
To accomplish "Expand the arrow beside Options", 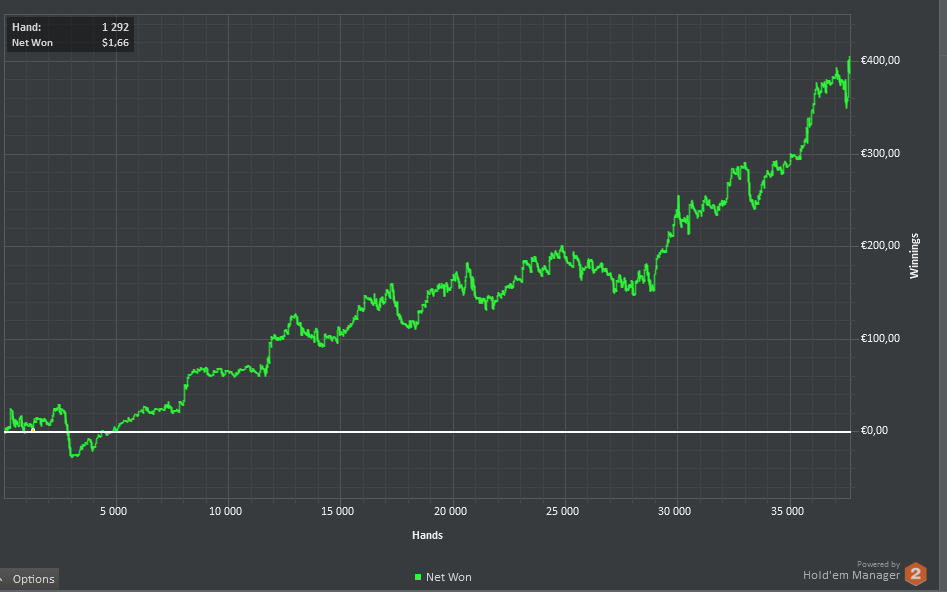I will pos(2,578).
